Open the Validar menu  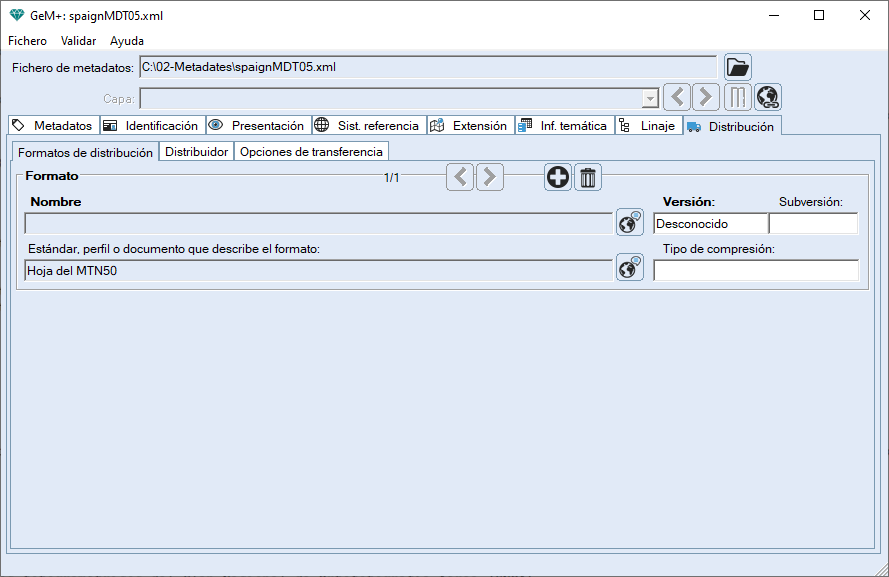coord(78,41)
